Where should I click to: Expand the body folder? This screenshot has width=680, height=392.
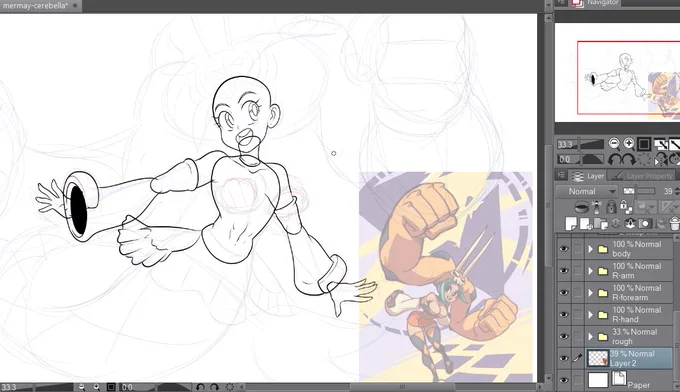click(x=591, y=249)
